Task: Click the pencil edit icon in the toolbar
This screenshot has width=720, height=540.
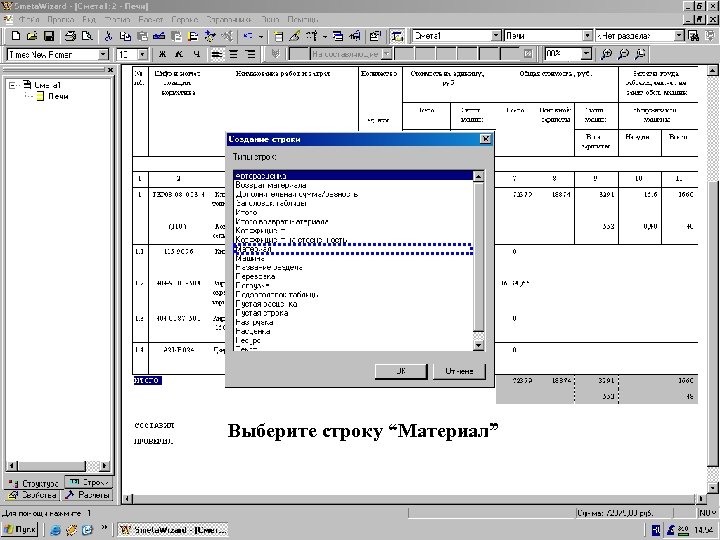Action: click(294, 36)
